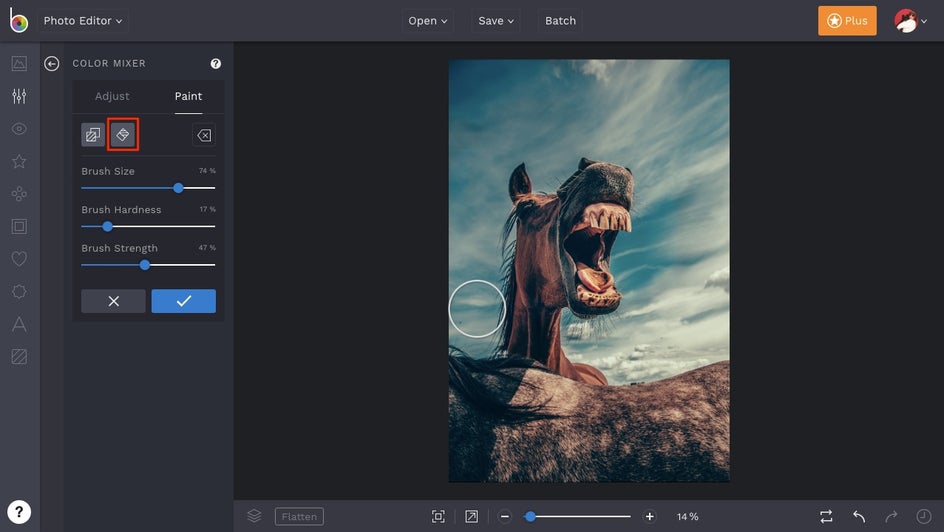Click the COLOR MIXER panel title
Viewport: 944px width, 532px height.
coord(109,63)
